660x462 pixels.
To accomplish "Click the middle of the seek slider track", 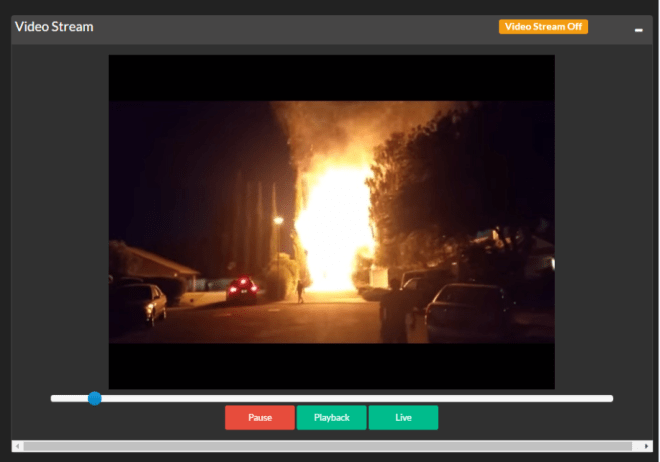I will pyautogui.click(x=332, y=398).
